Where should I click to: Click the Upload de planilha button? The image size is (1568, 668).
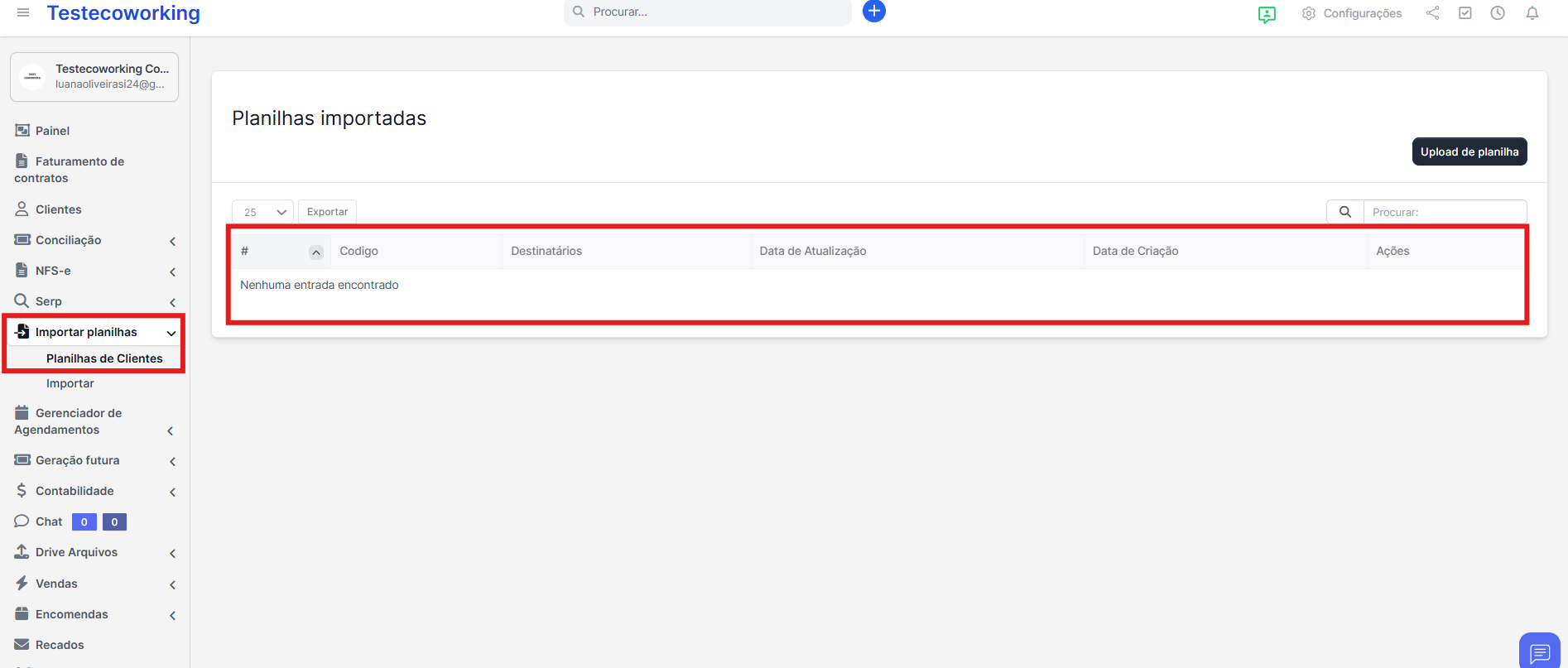coord(1469,151)
